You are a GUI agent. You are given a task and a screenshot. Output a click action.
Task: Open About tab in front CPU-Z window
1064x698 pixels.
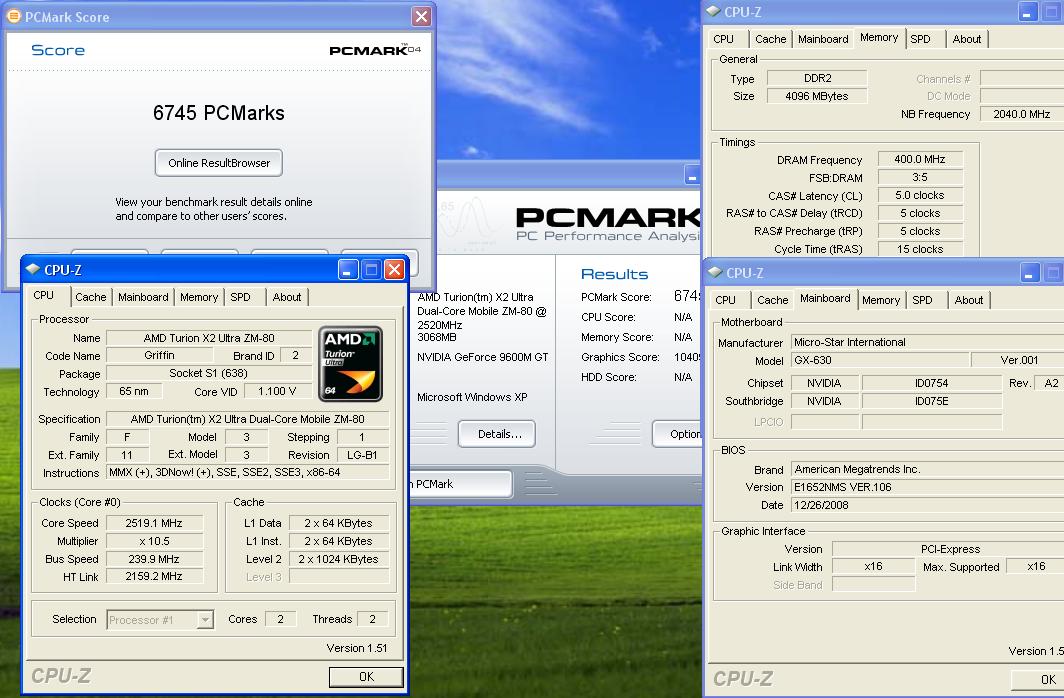[287, 297]
